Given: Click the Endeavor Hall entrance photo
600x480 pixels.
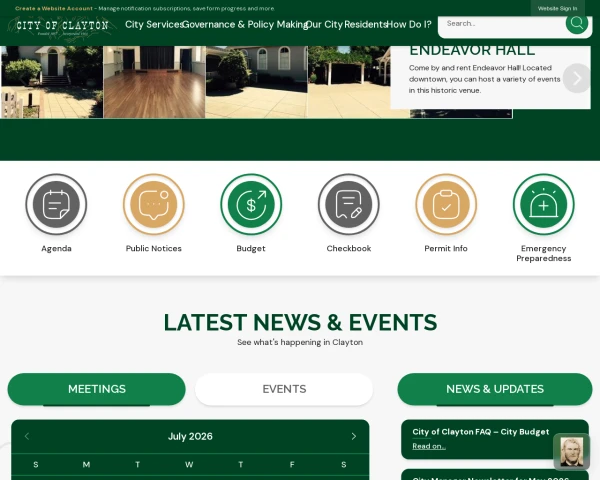Looking at the screenshot, I should coord(52,82).
